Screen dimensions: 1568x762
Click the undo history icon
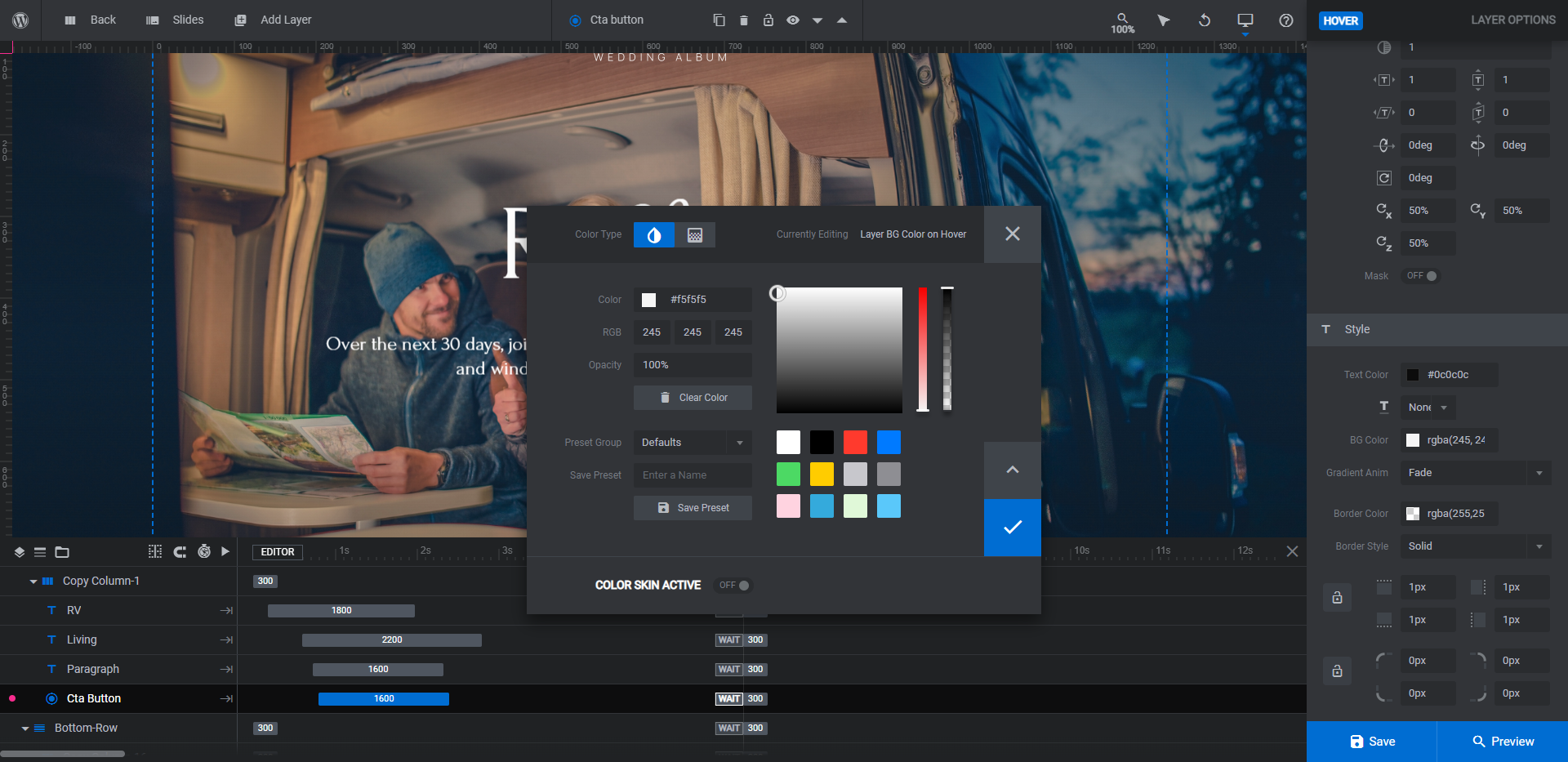pyautogui.click(x=1205, y=20)
